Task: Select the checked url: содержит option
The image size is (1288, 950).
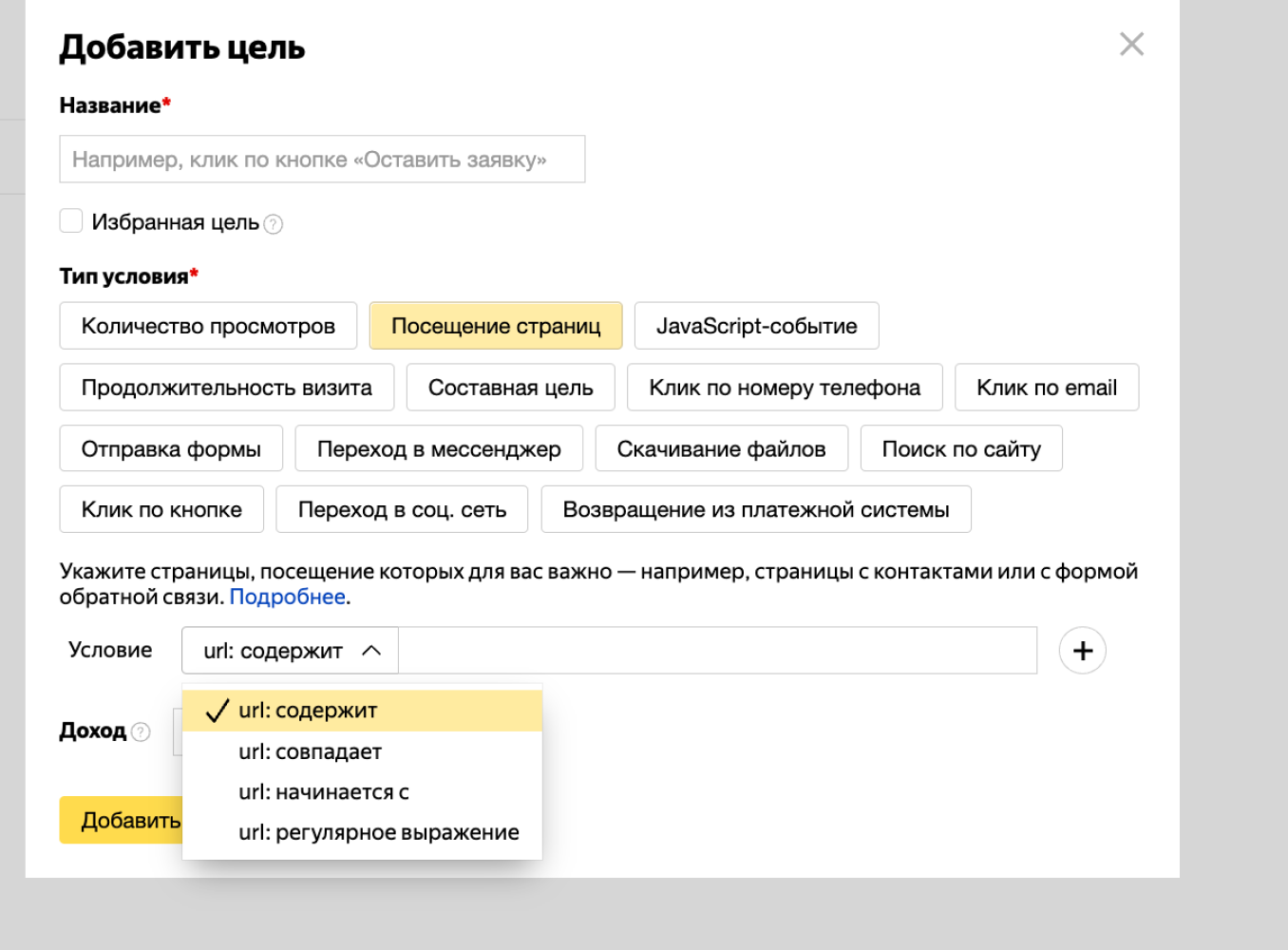Action: 308,711
